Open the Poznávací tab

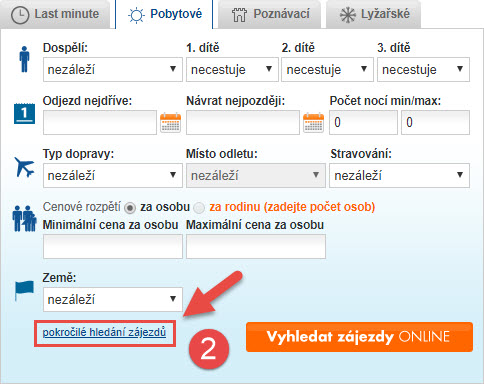270,14
